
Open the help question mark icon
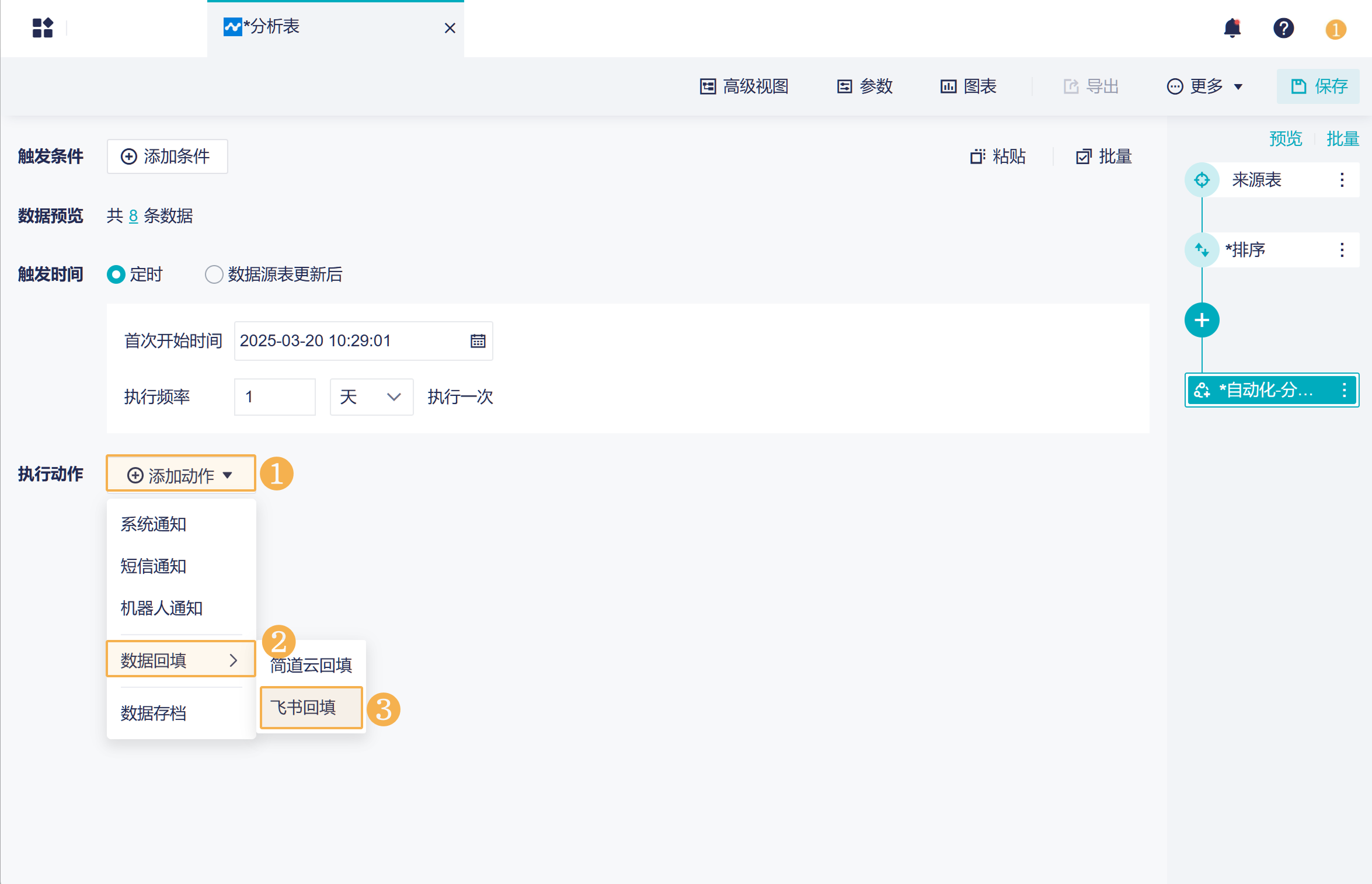[x=1283, y=27]
